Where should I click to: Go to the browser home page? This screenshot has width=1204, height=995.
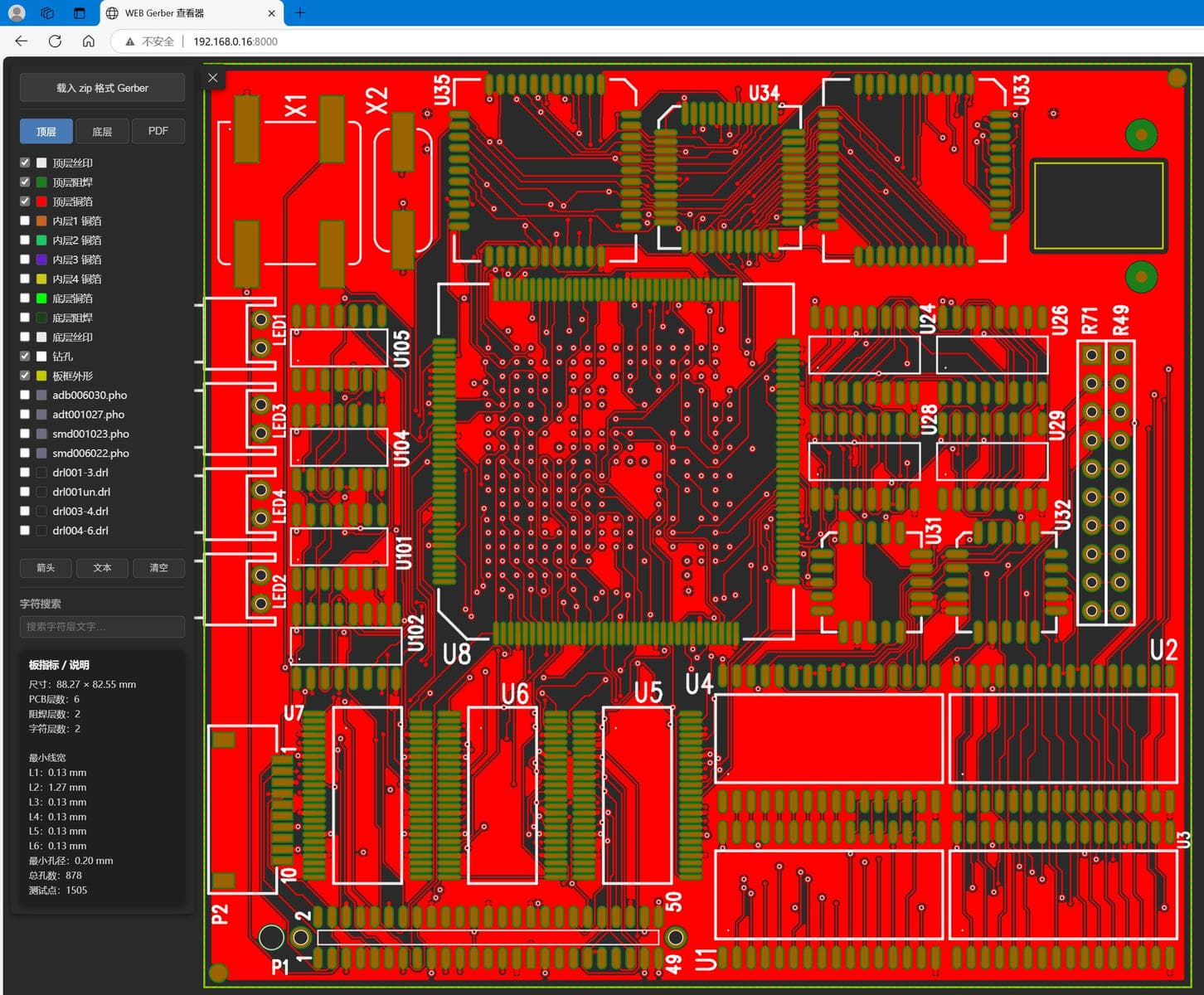[89, 41]
